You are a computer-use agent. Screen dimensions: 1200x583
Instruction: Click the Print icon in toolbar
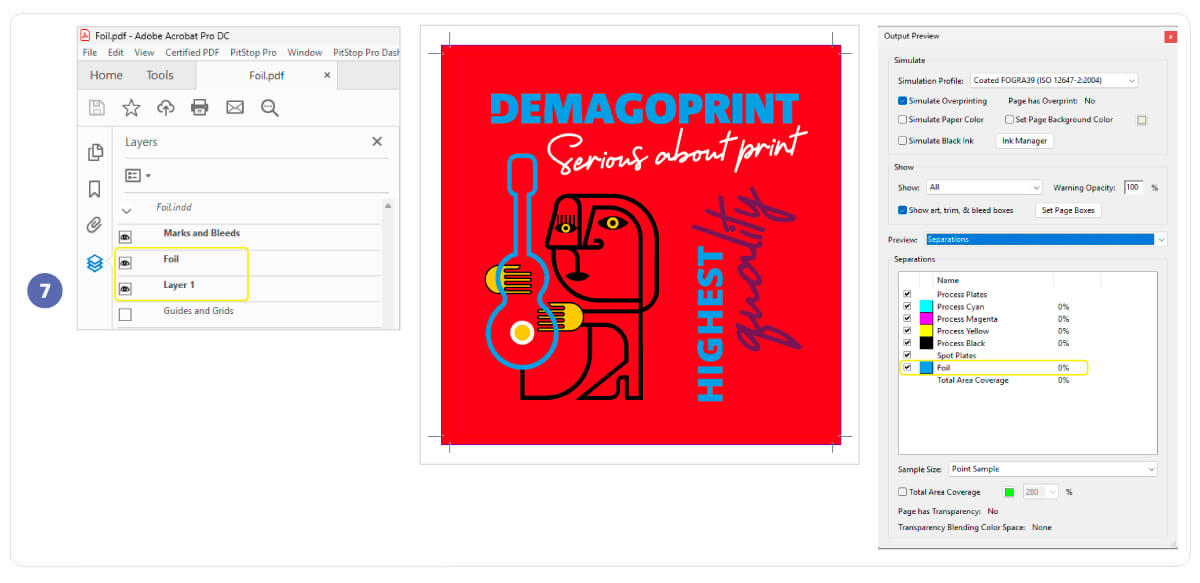point(200,107)
